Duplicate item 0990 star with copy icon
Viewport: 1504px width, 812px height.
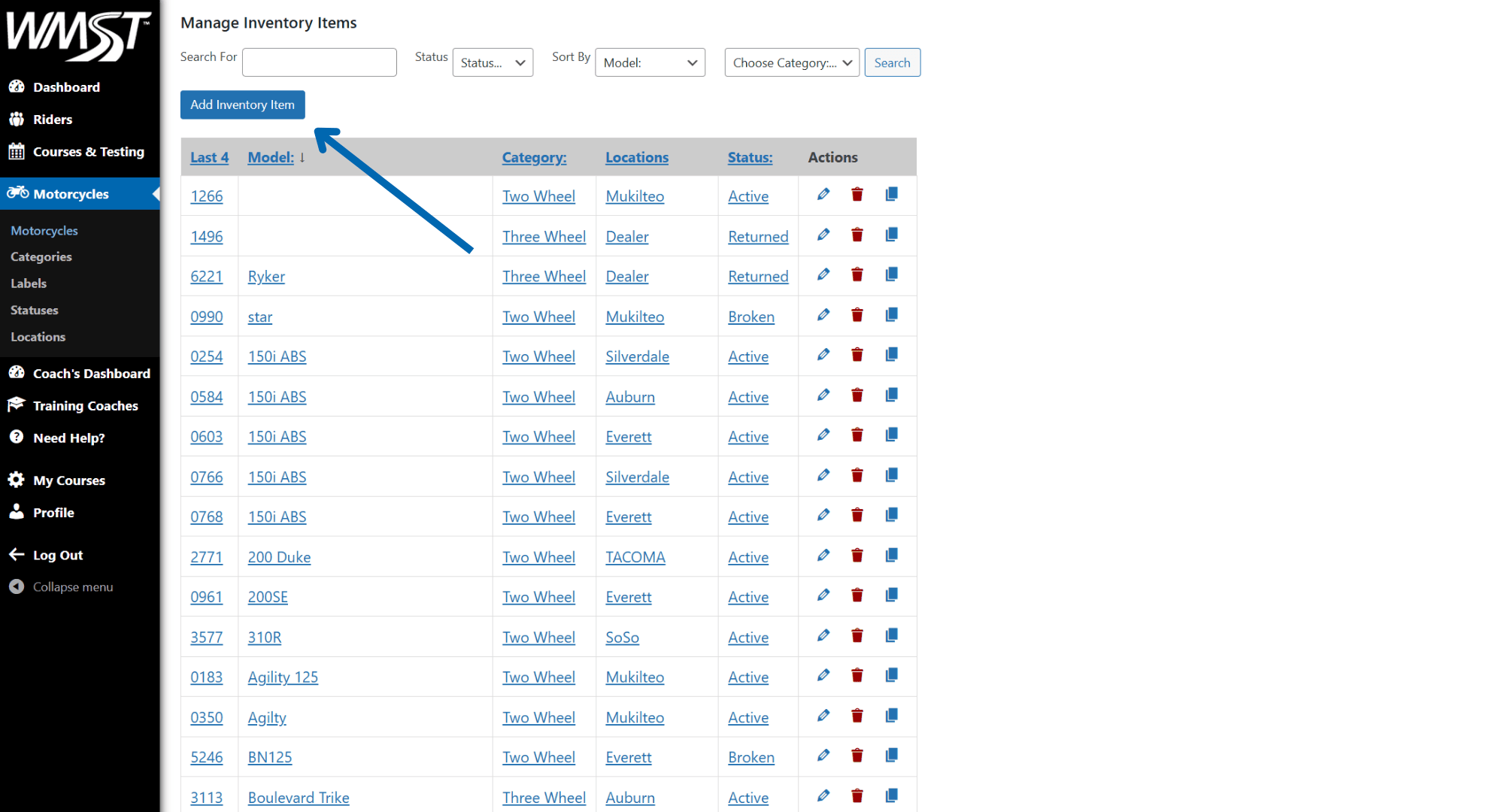891,315
